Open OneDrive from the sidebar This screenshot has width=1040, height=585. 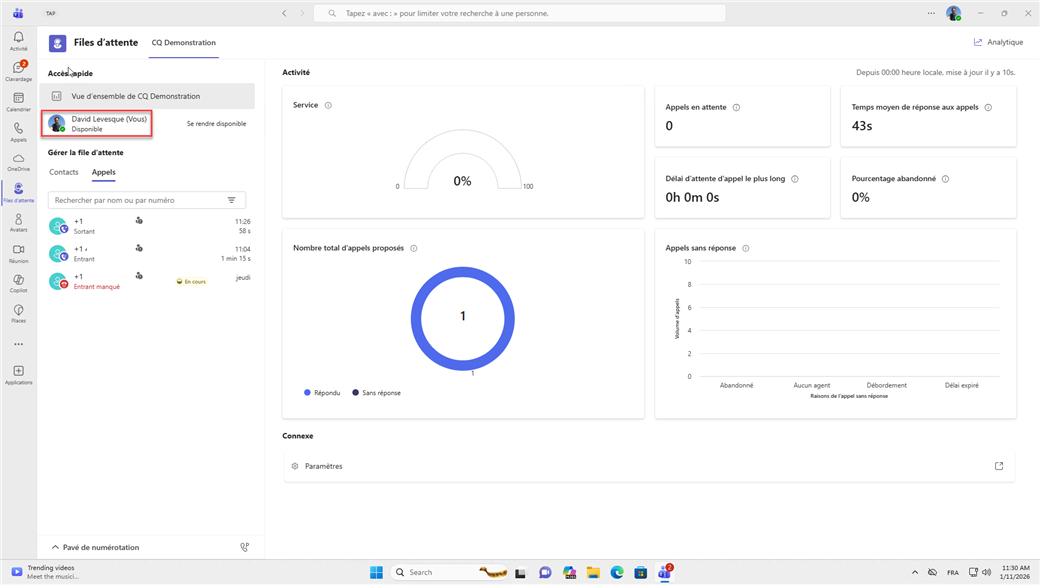click(18, 162)
